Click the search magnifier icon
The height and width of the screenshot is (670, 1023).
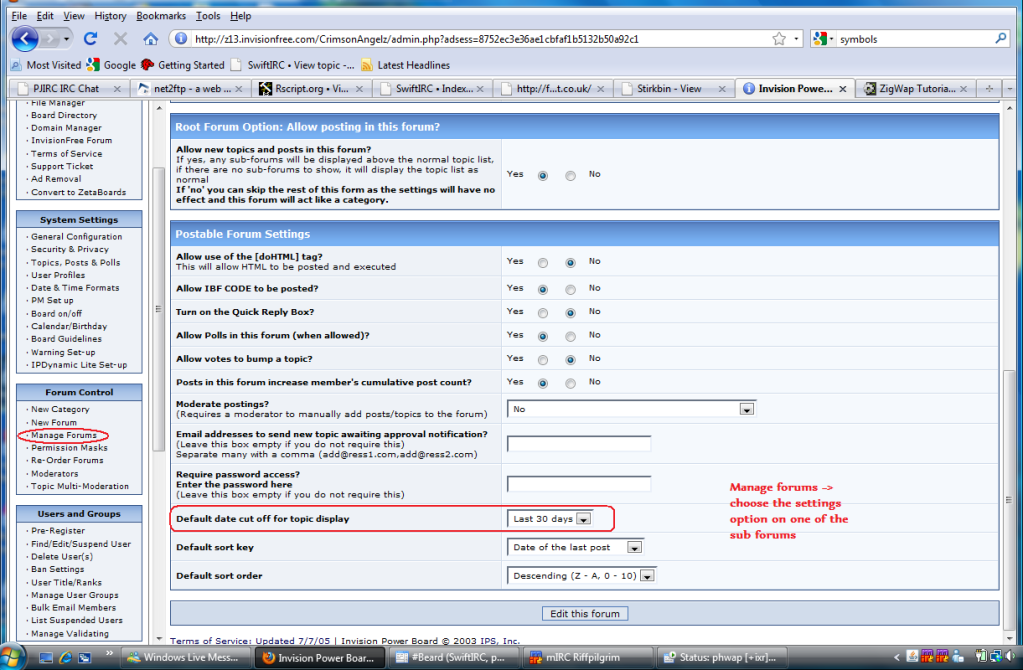click(1001, 39)
